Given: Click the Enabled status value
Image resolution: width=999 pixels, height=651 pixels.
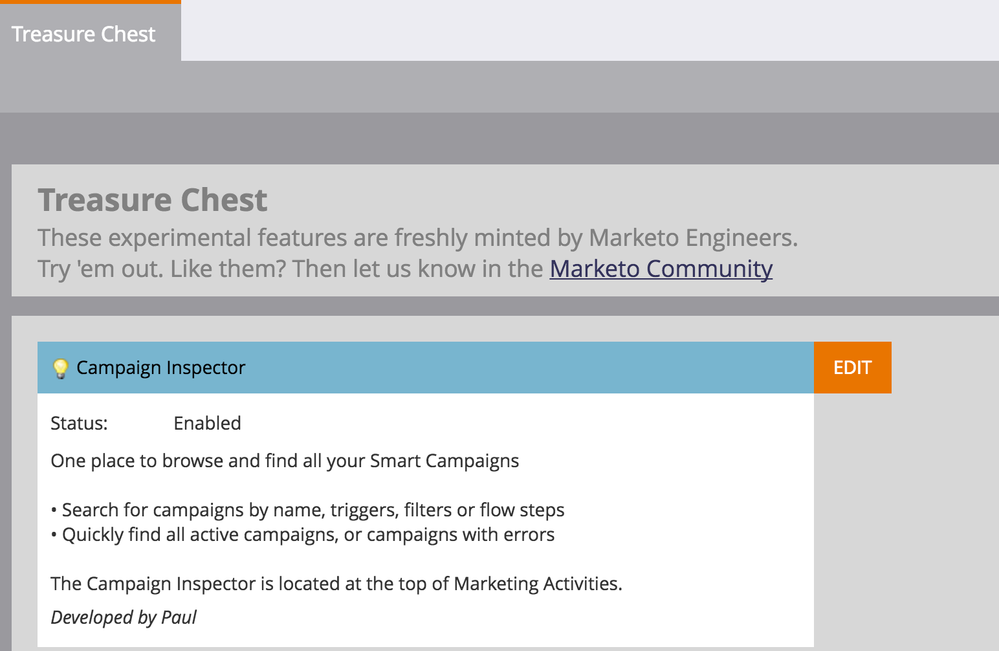Looking at the screenshot, I should (x=207, y=423).
